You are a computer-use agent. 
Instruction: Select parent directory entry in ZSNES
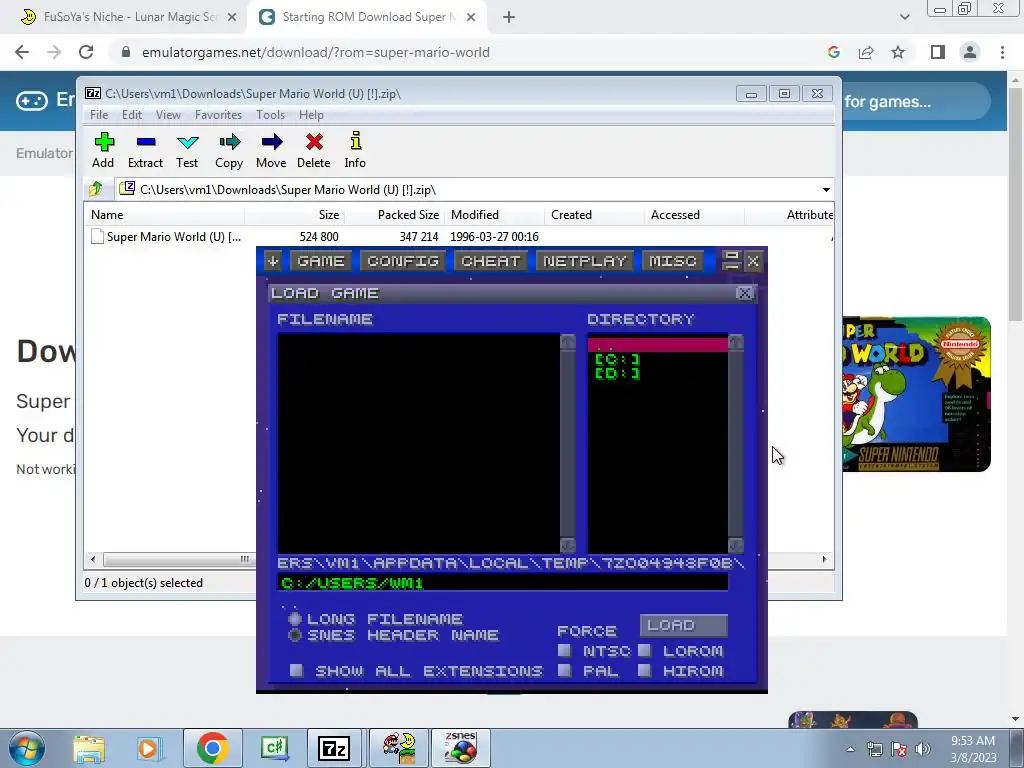tap(658, 345)
